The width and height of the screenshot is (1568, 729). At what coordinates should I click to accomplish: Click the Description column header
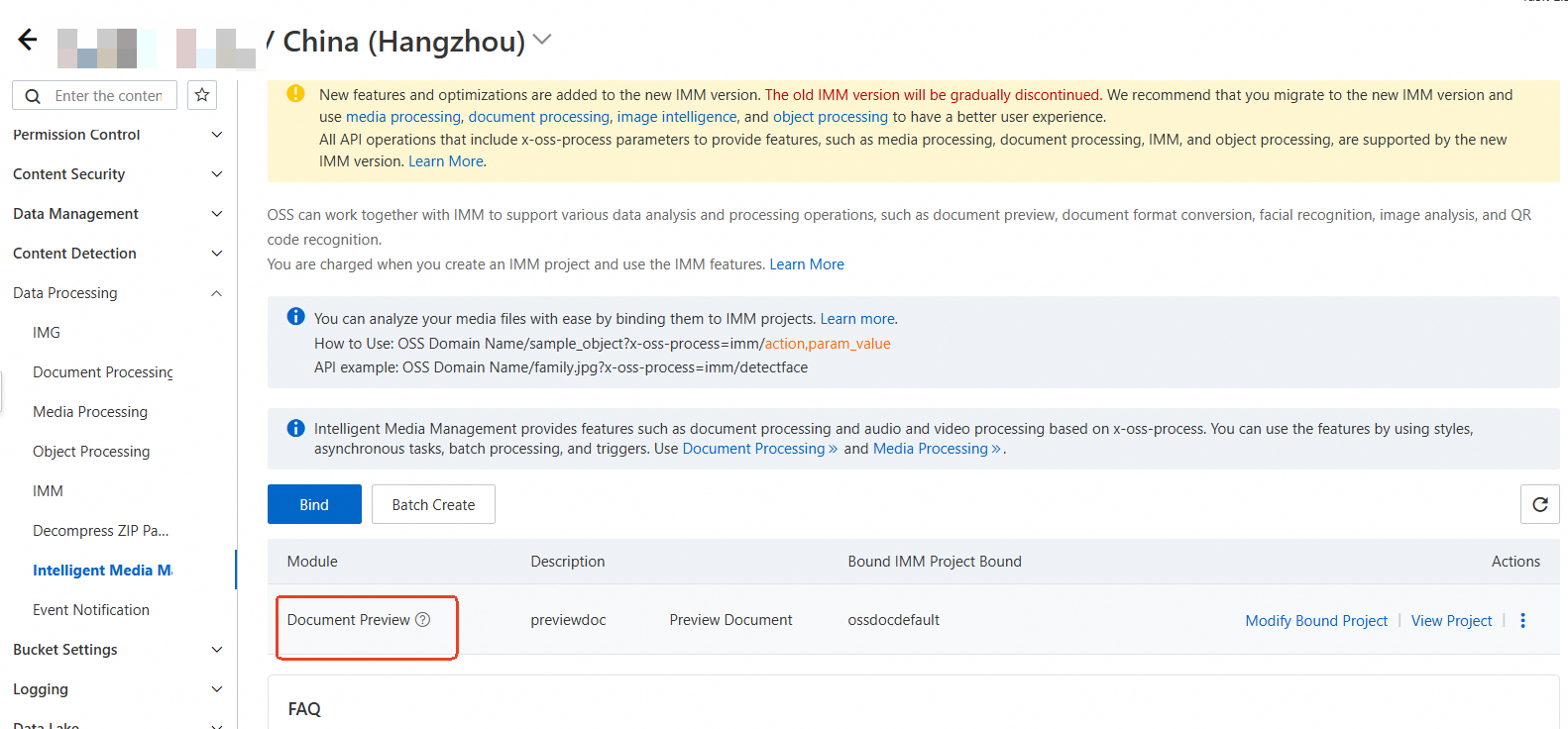pyautogui.click(x=568, y=562)
